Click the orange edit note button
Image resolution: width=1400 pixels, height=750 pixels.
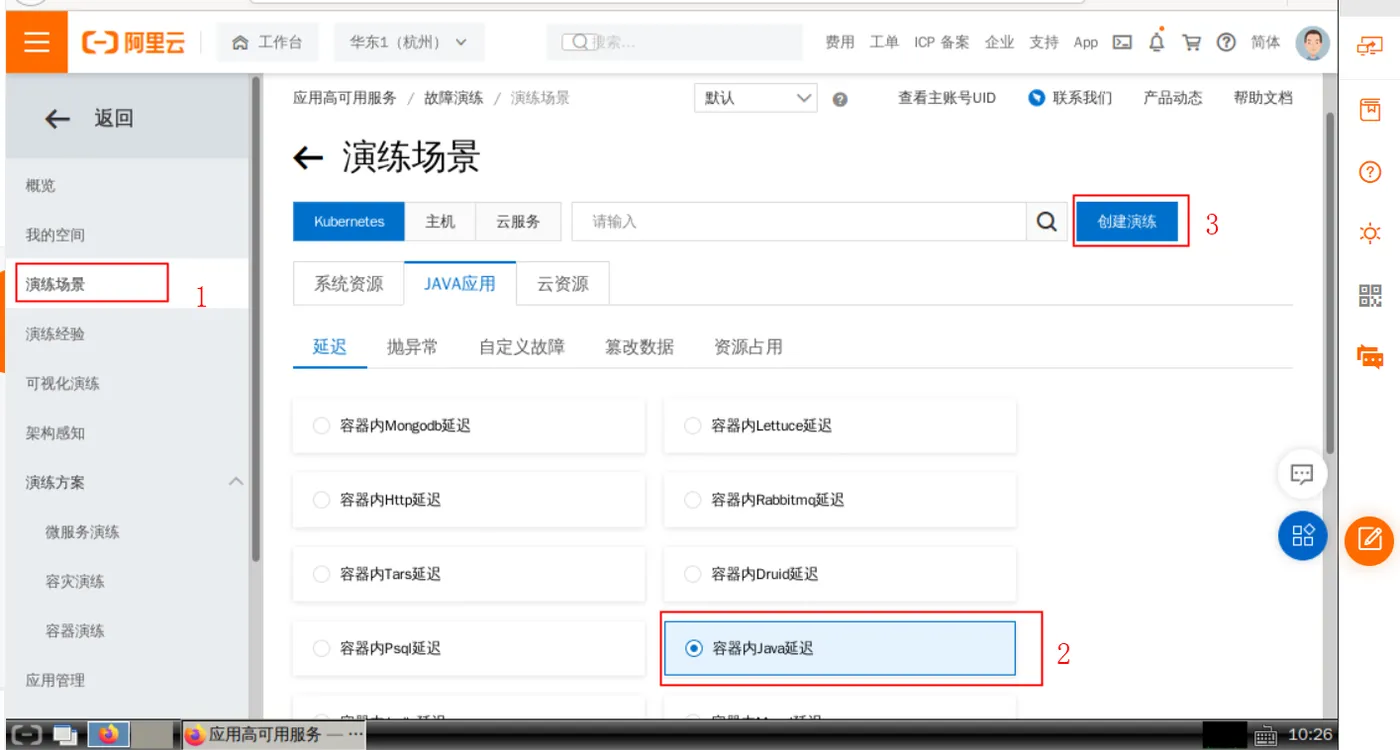(x=1369, y=541)
